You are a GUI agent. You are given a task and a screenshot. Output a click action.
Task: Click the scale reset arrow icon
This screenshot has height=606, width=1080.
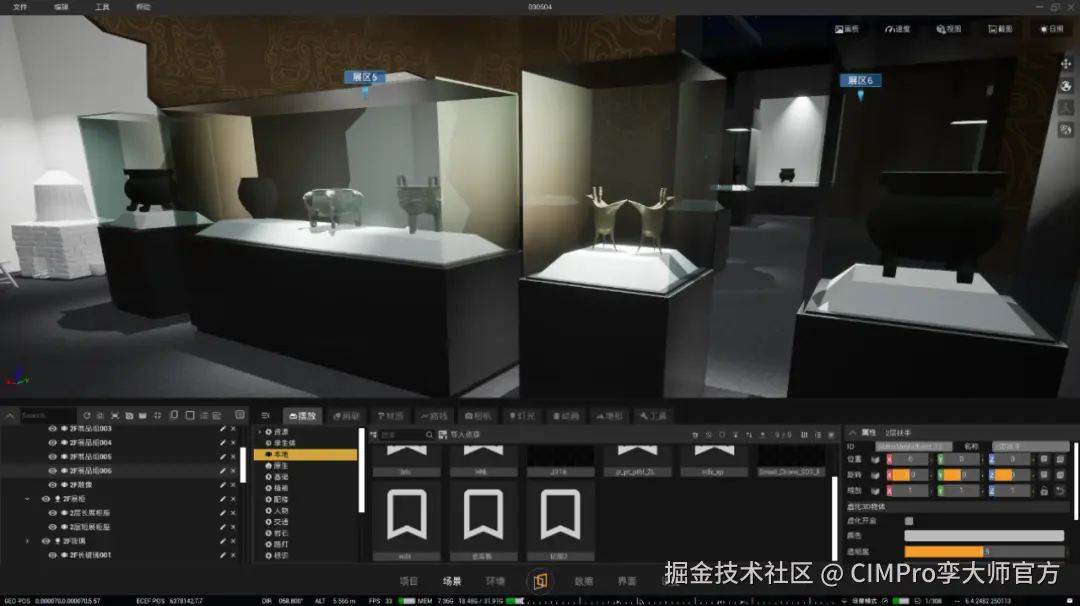pyautogui.click(x=1060, y=491)
